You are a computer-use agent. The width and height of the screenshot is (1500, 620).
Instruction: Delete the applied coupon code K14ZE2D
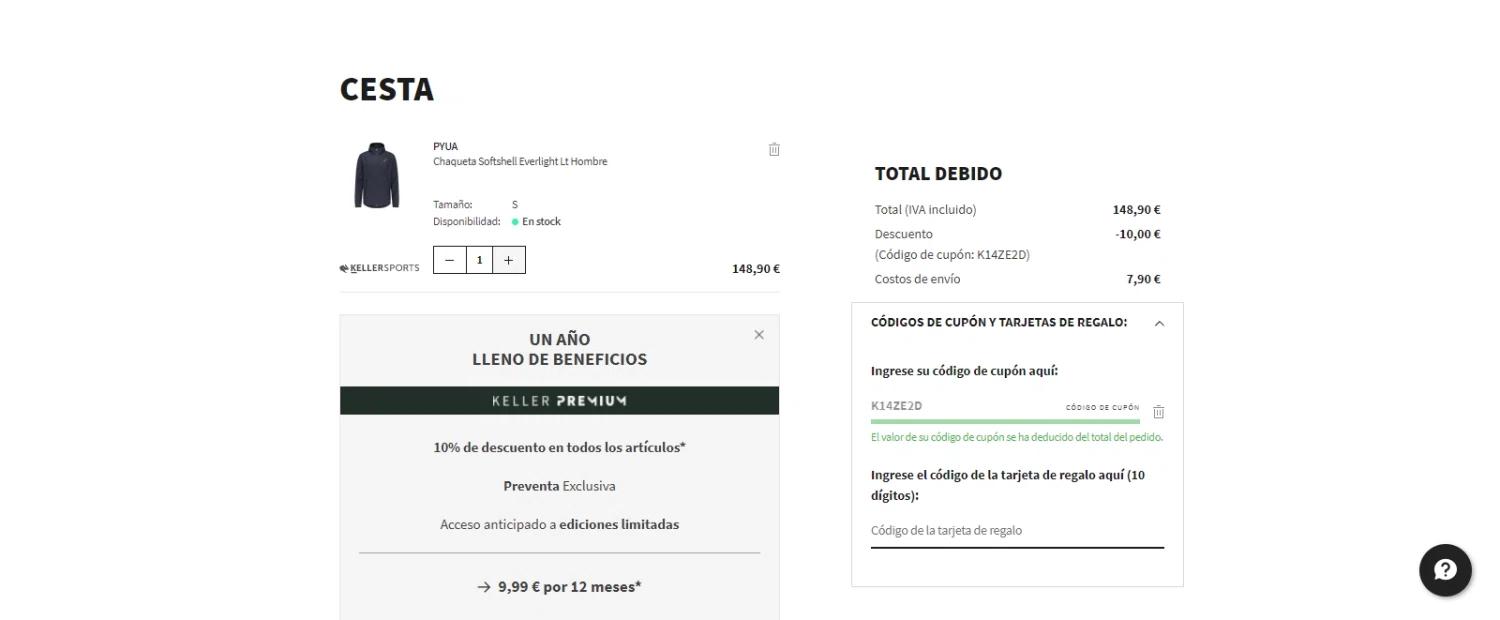(1158, 412)
